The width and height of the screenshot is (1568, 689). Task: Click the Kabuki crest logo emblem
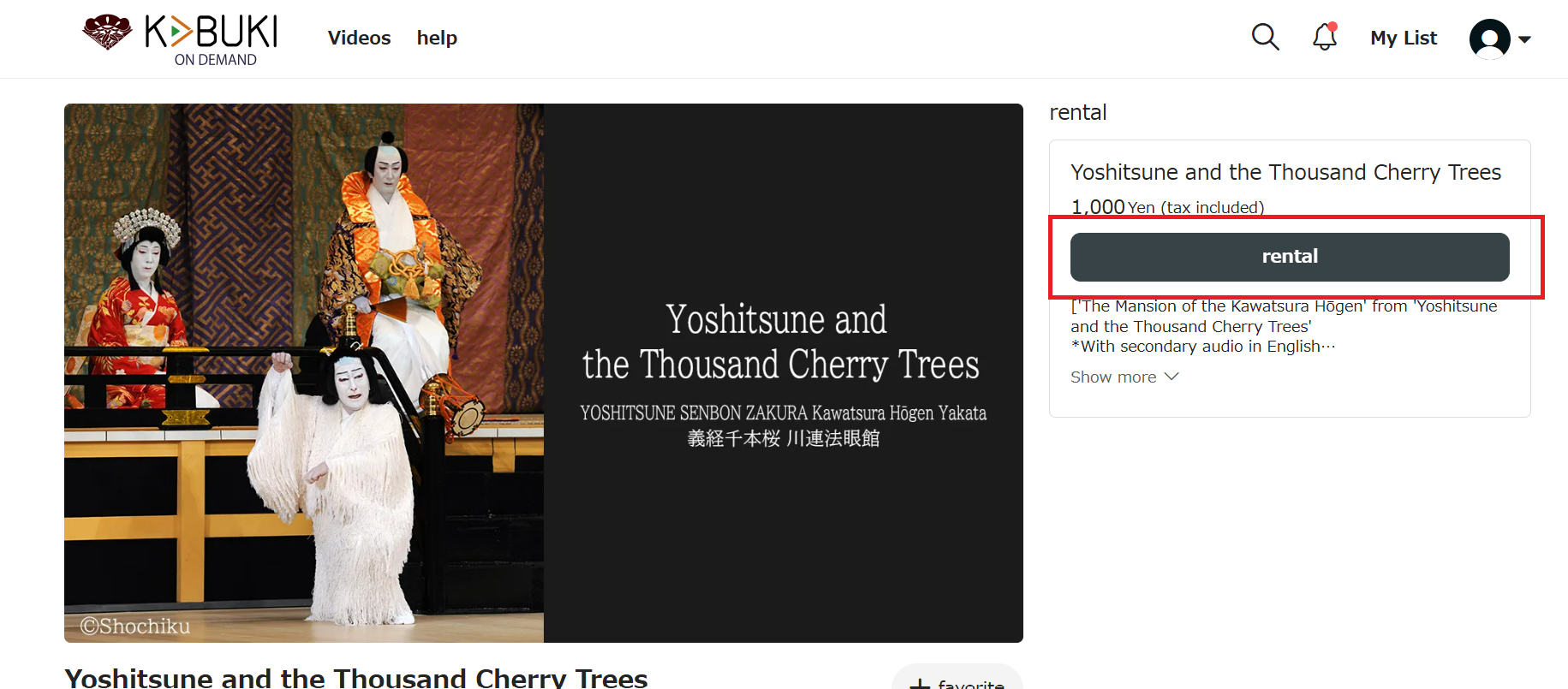(107, 32)
